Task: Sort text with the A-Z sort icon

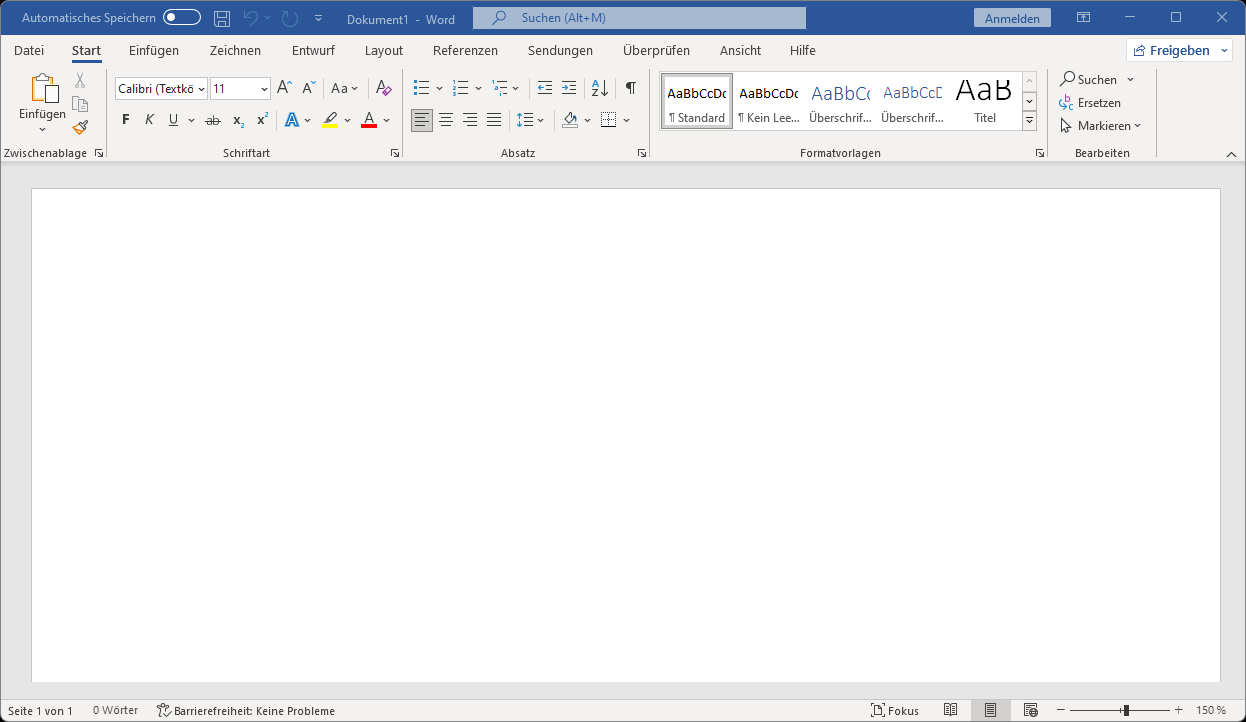Action: [600, 88]
